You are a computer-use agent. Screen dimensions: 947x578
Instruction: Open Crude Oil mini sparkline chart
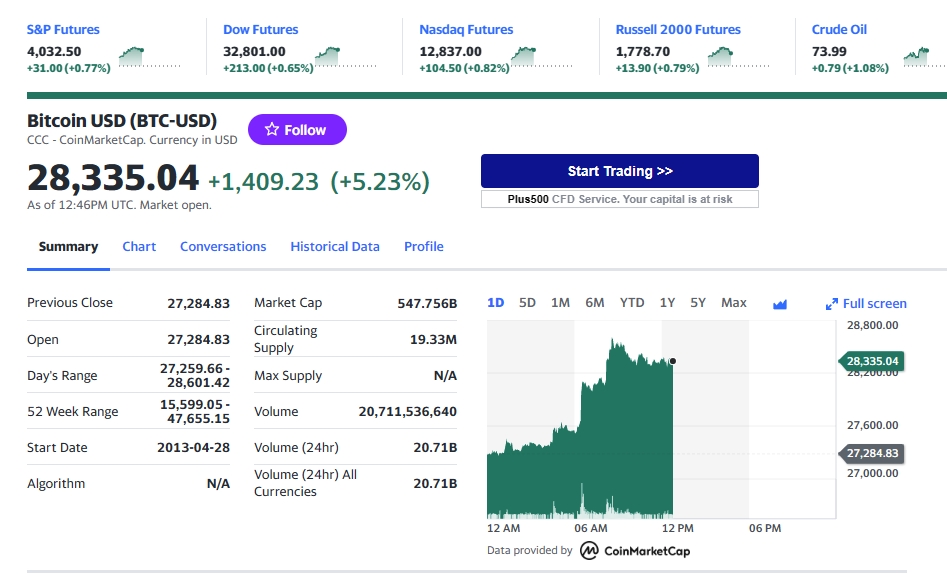(x=925, y=57)
